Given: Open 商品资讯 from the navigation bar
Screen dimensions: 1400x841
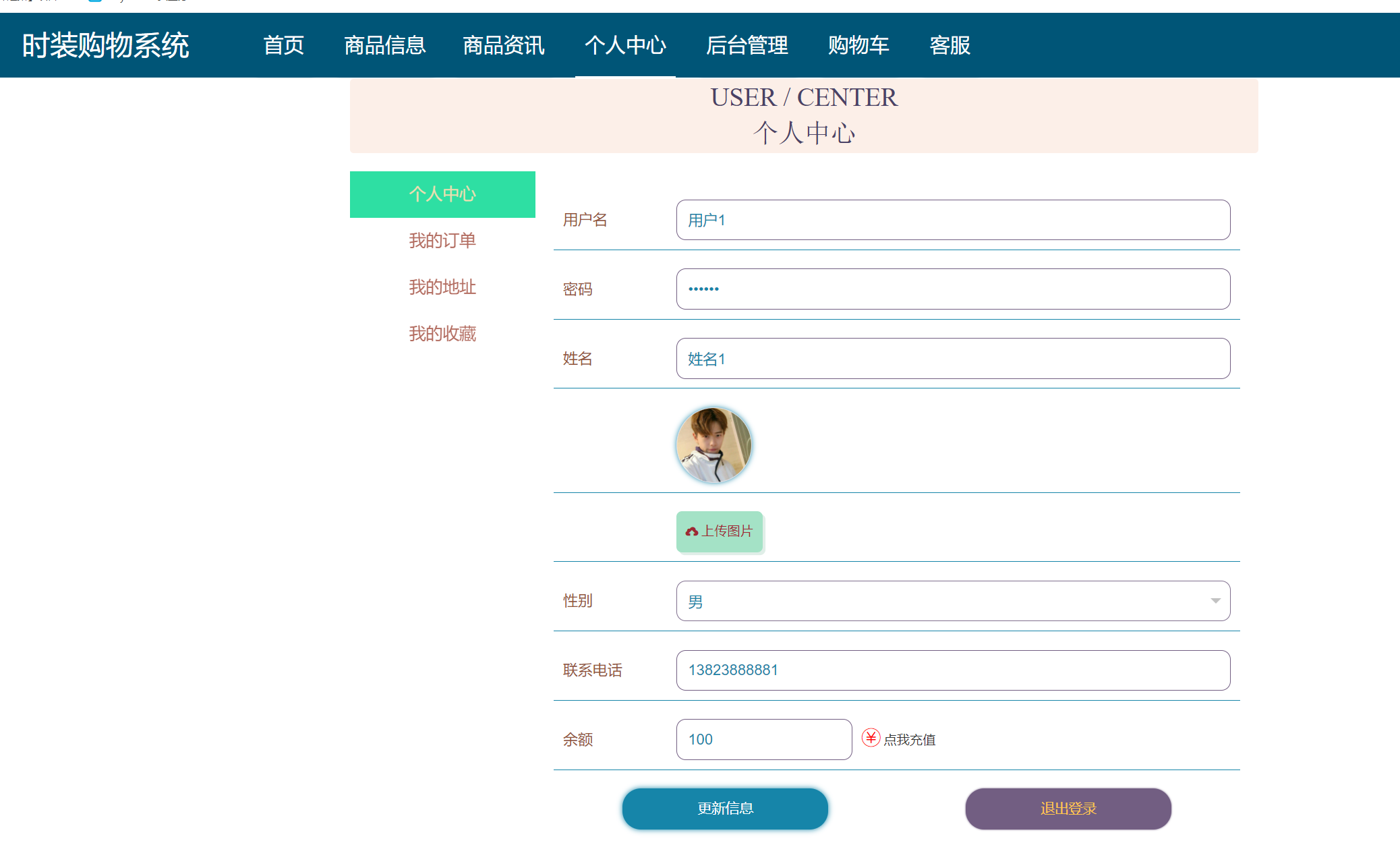Looking at the screenshot, I should pyautogui.click(x=503, y=45).
